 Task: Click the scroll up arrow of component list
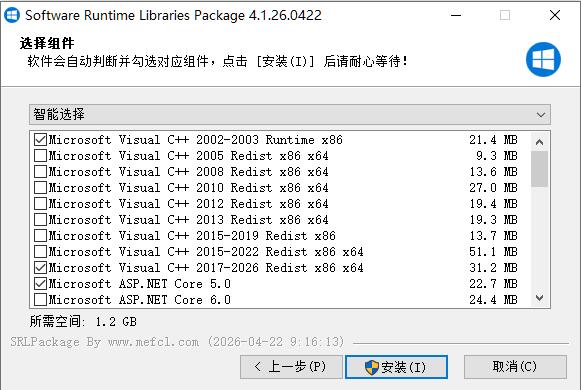point(540,142)
